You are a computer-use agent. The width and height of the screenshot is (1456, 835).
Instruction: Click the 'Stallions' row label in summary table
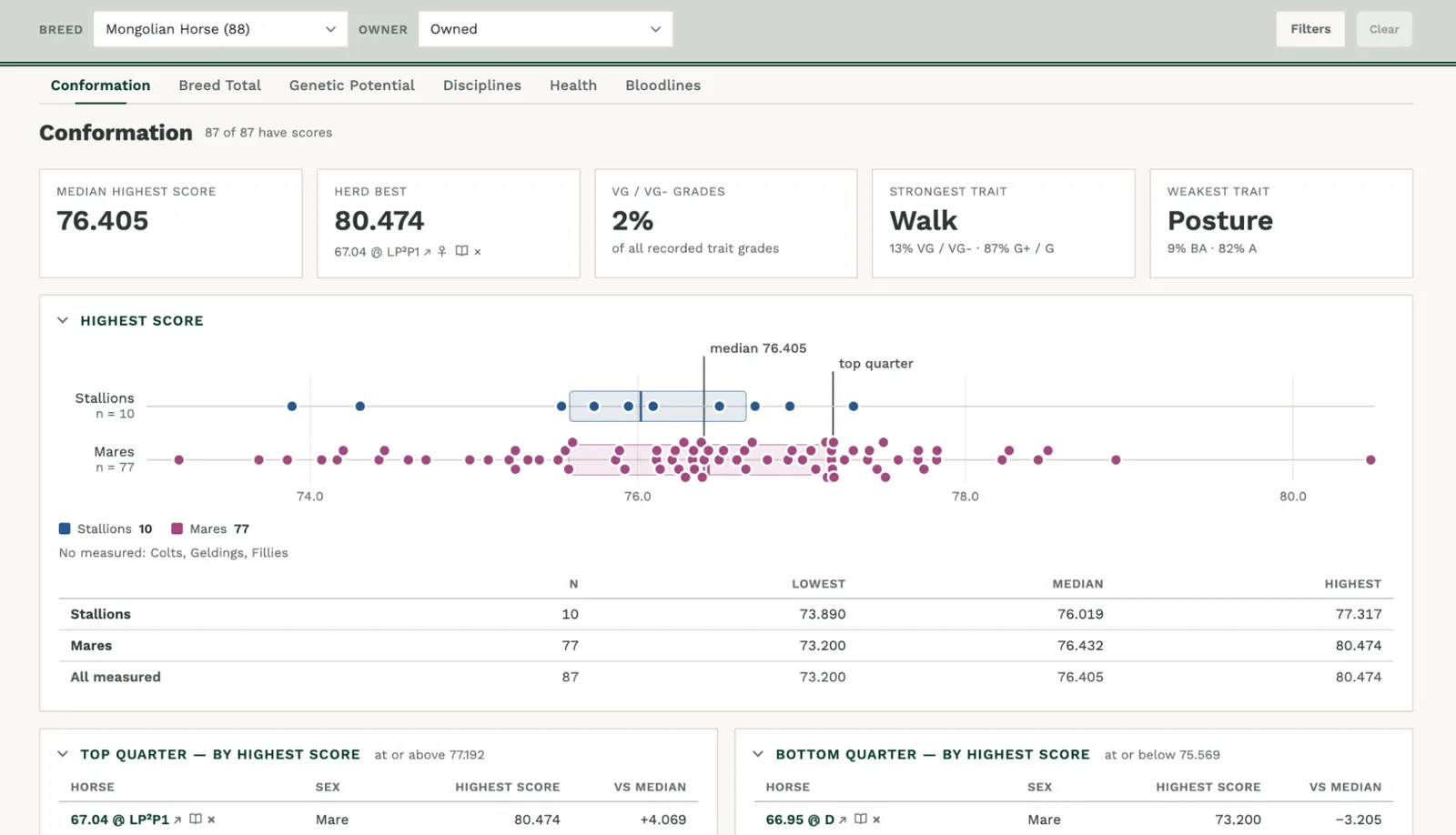(101, 614)
